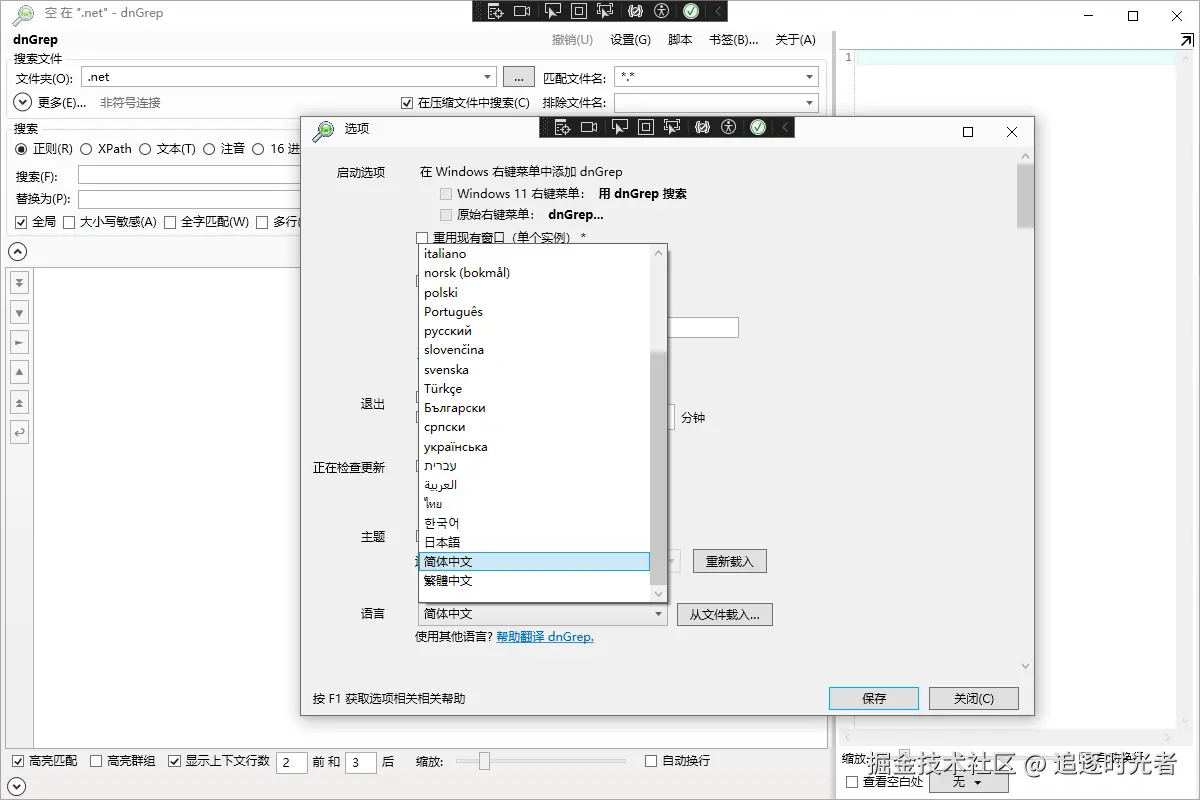Screen dimensions: 1200x800
Task: Collapse search panel with circular up chevron
Action: point(17,251)
